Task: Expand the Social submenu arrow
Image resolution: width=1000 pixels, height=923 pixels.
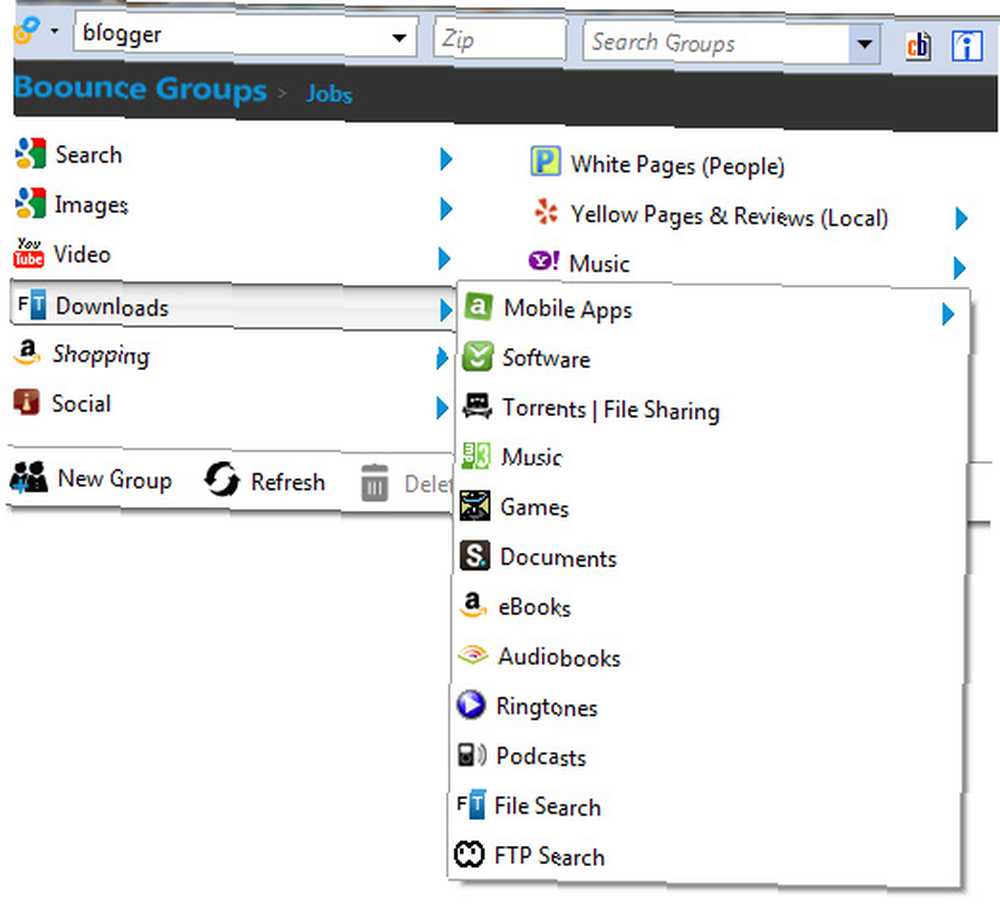Action: (441, 408)
